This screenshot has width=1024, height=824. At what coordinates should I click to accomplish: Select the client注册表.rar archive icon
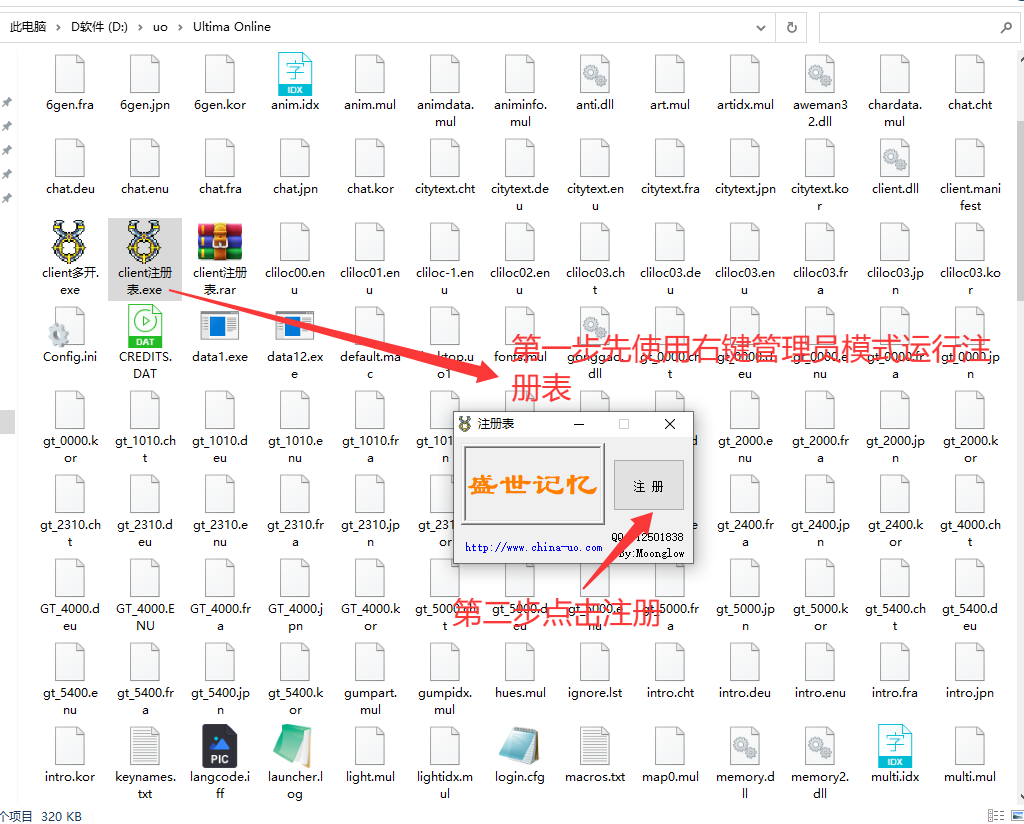point(220,242)
